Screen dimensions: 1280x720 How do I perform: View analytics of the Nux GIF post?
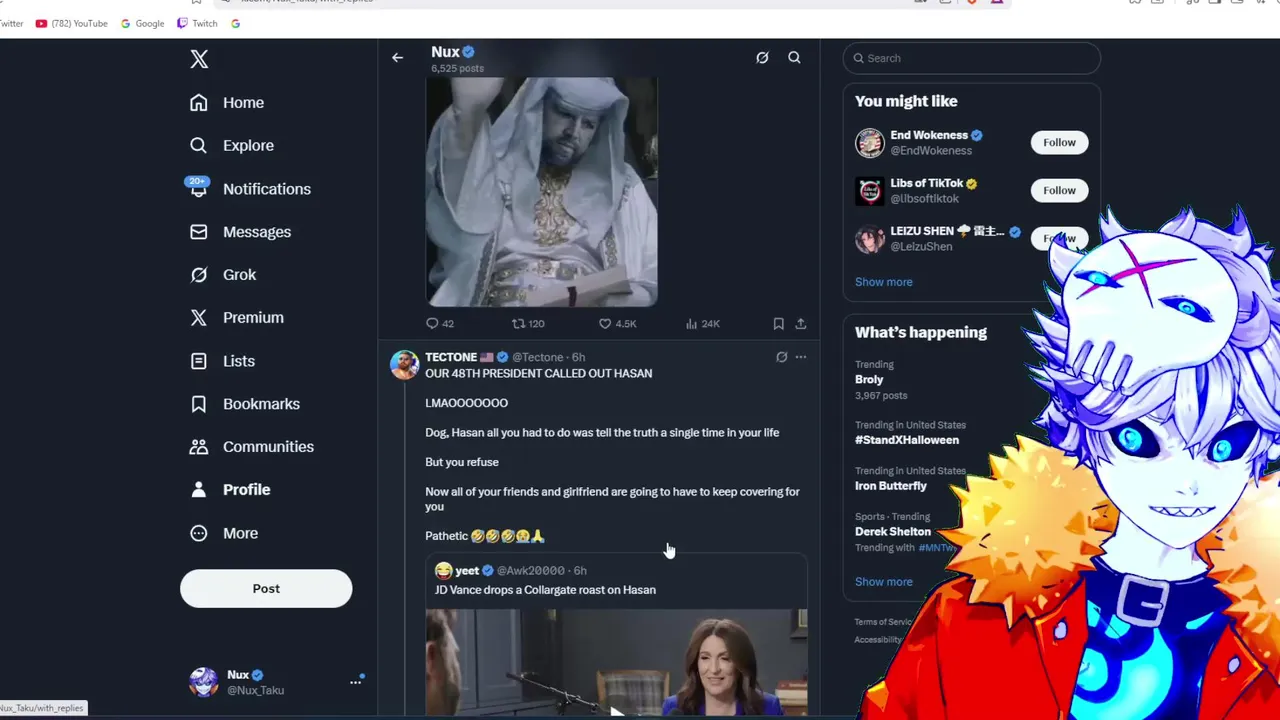(x=703, y=324)
